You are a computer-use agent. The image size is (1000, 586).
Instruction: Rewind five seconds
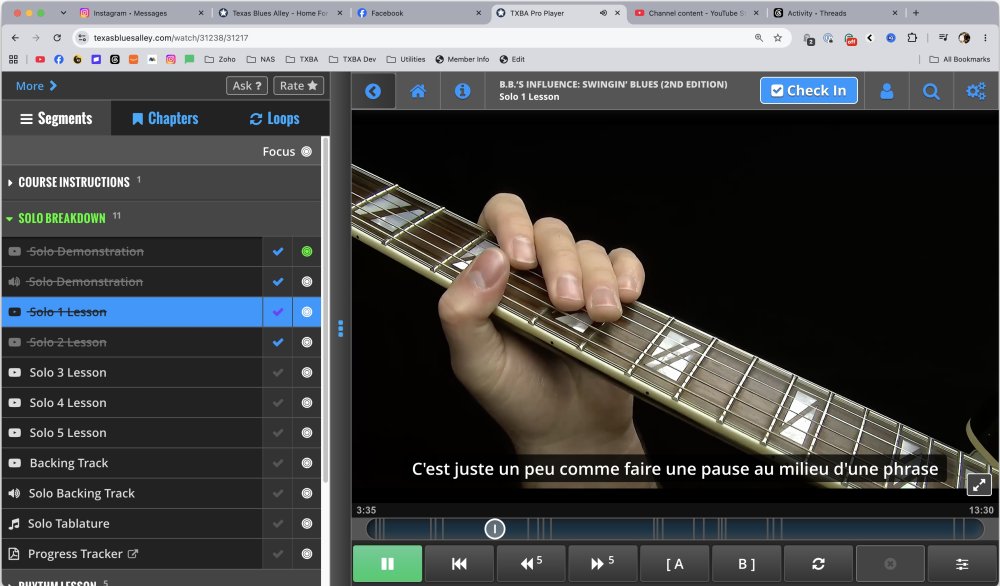tap(531, 564)
